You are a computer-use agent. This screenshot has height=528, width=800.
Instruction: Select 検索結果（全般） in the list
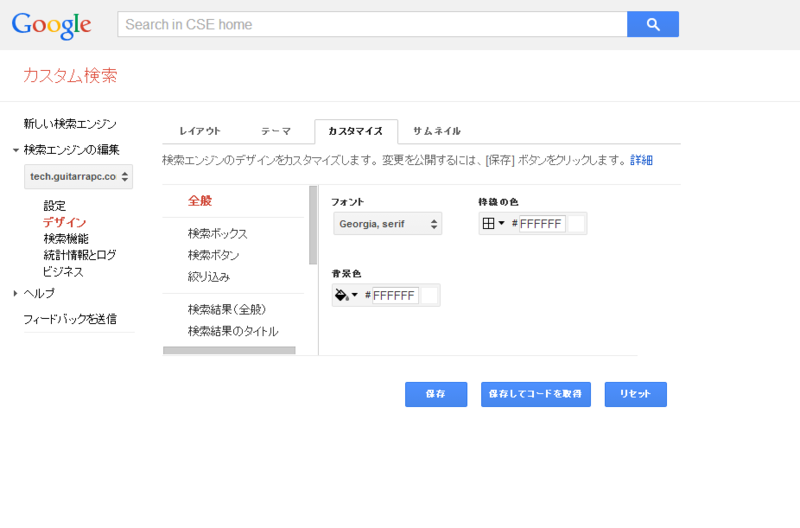point(227,309)
